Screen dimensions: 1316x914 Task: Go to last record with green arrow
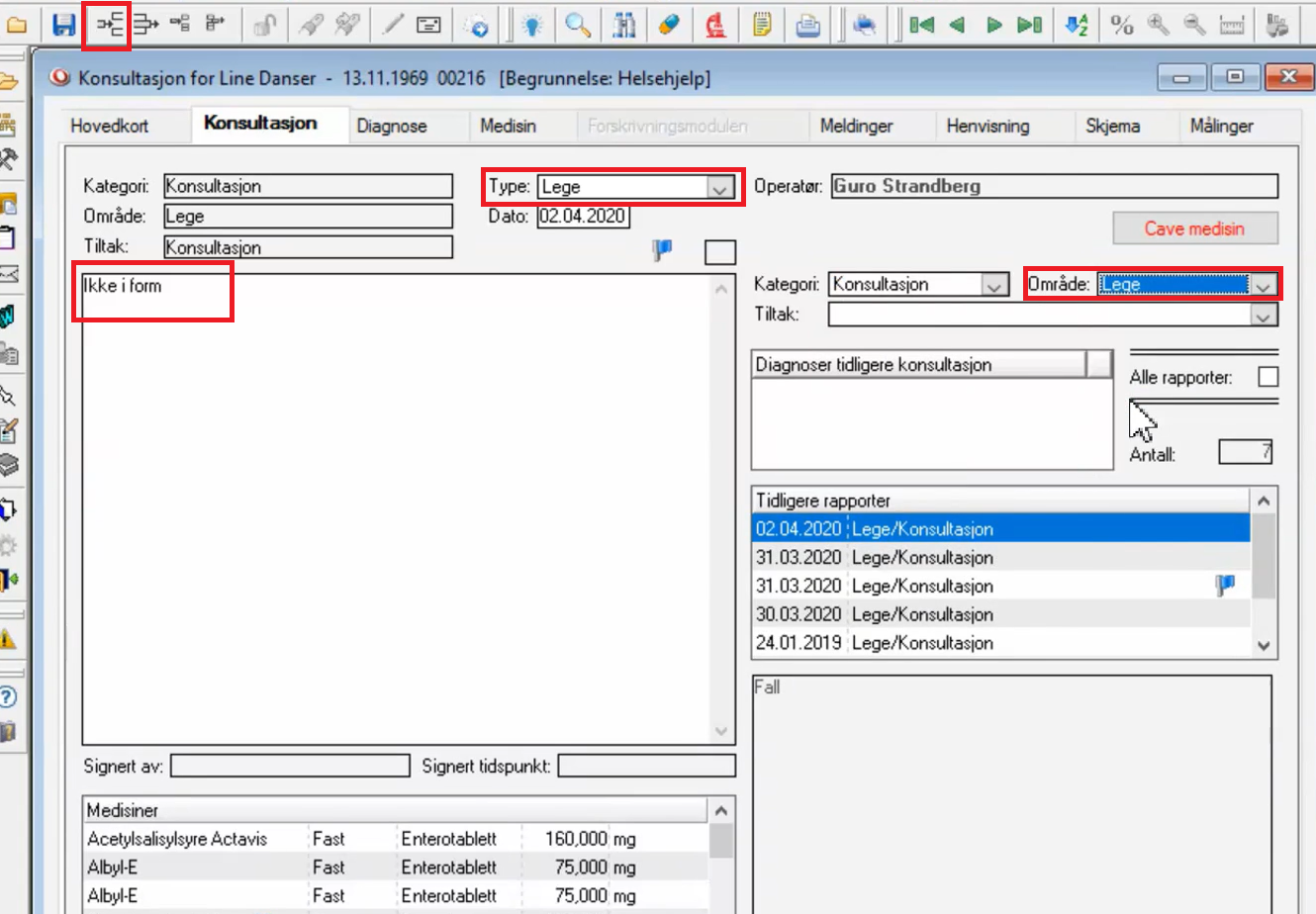[x=1030, y=25]
